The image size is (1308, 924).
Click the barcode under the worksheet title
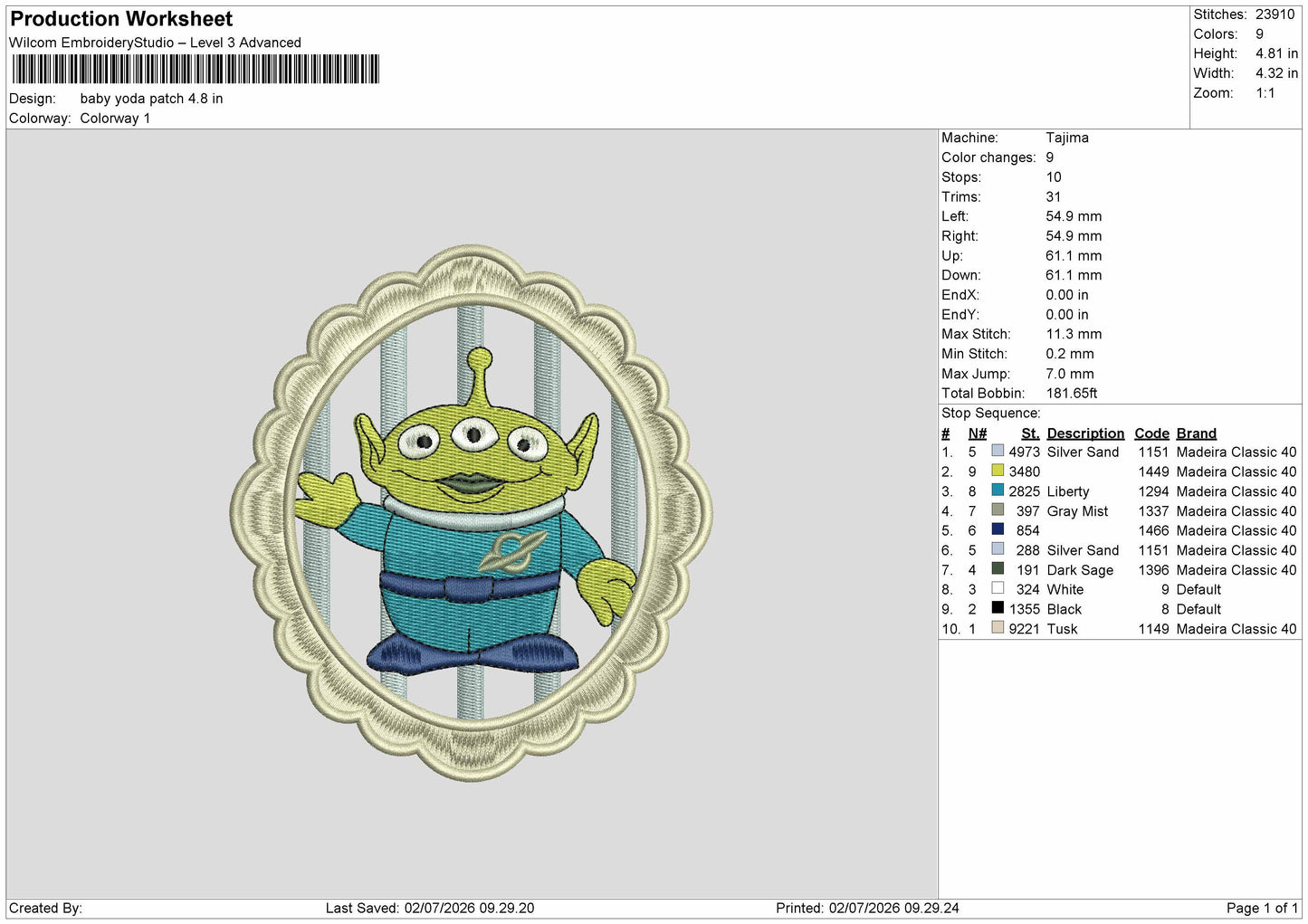196,70
